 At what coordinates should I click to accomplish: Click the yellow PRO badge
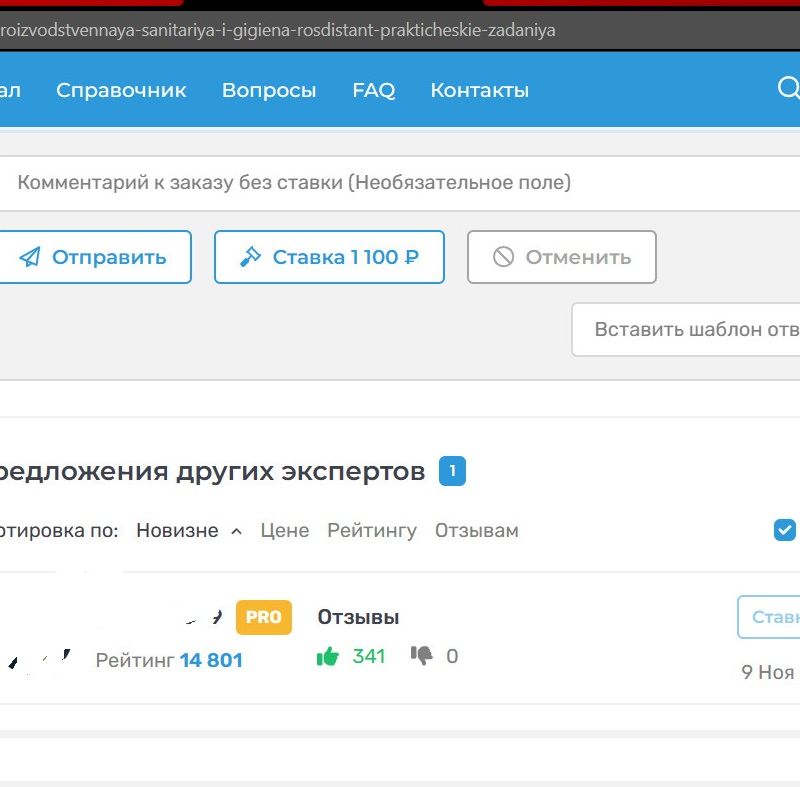pyautogui.click(x=263, y=617)
